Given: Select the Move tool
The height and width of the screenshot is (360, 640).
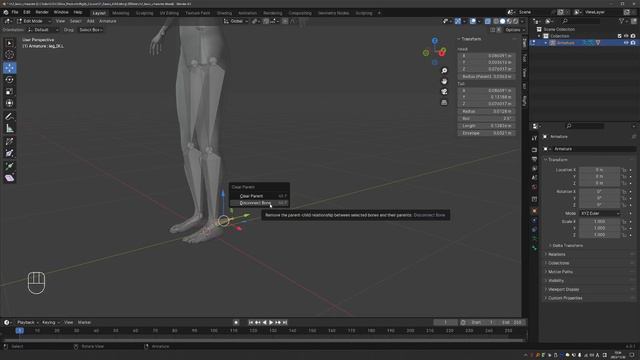Looking at the screenshot, I should 9,68.
